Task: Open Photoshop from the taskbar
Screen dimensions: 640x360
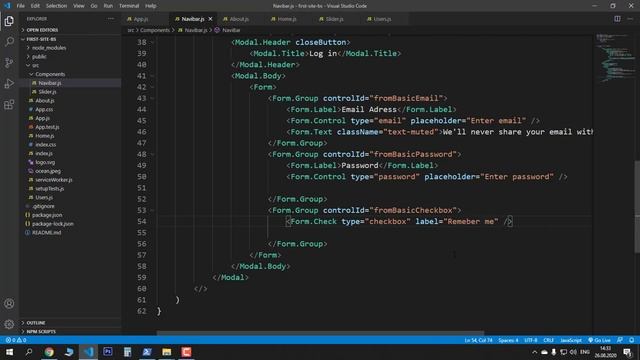Action: 108,352
